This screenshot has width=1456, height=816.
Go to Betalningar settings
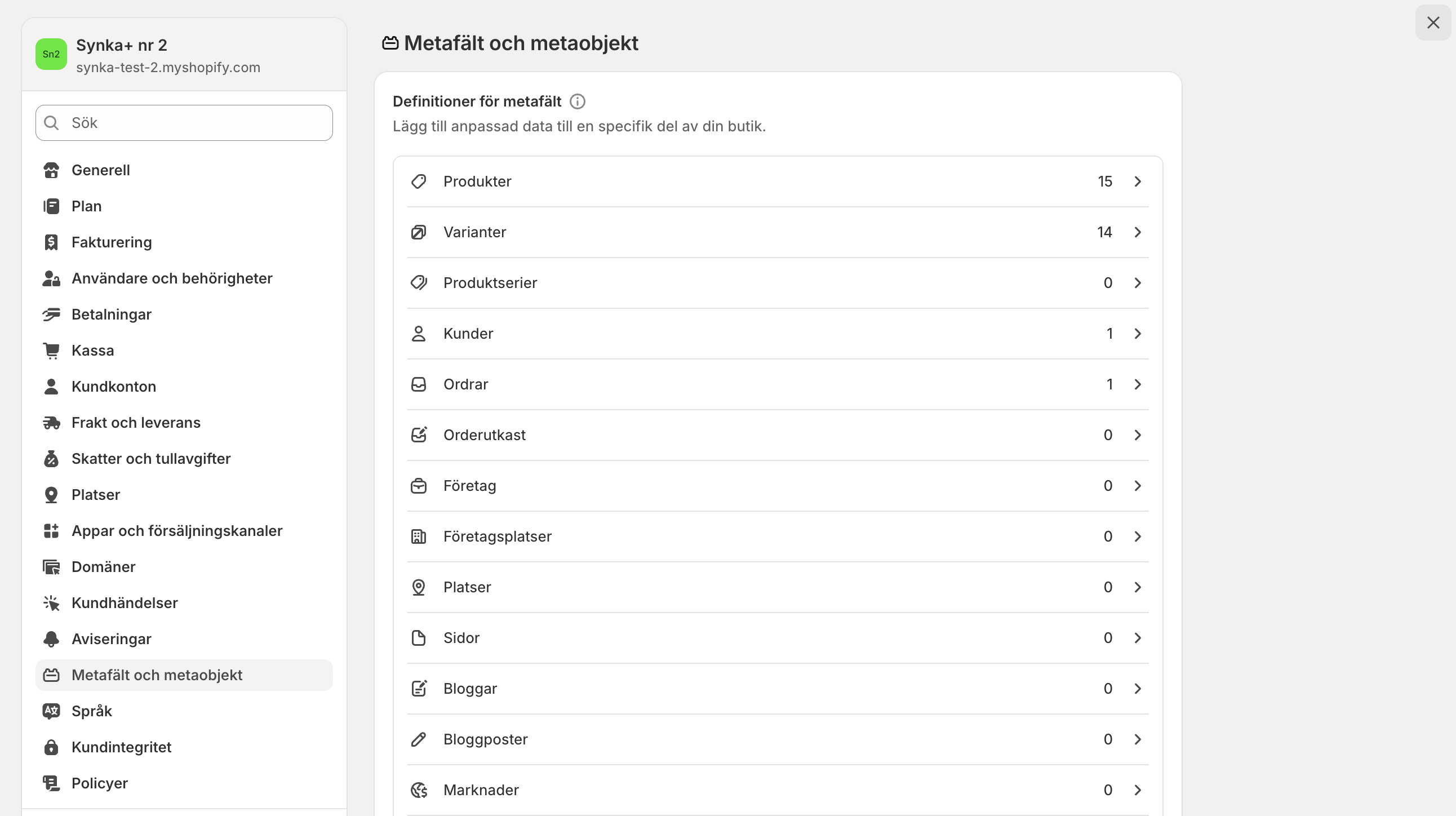[112, 315]
